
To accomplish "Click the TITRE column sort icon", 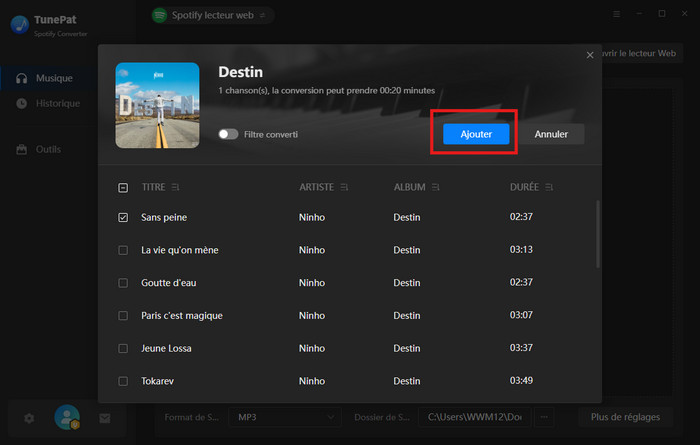I will (x=176, y=187).
